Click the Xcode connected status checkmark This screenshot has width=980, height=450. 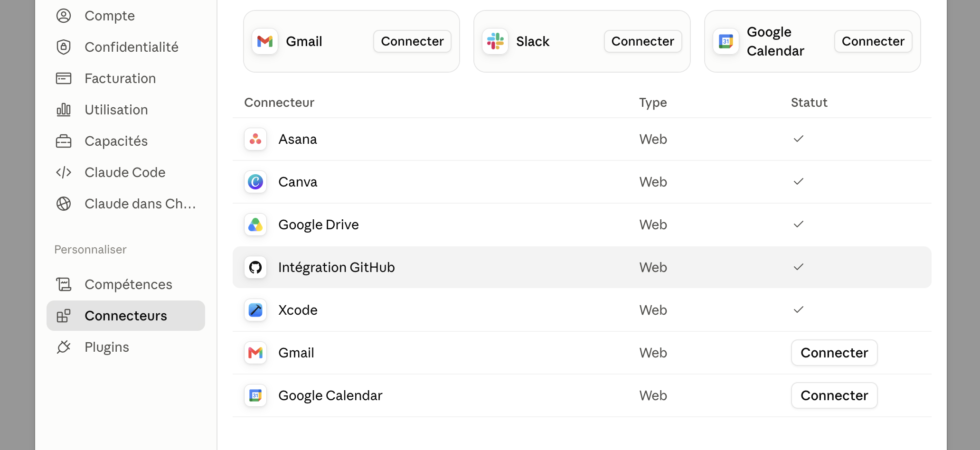(x=798, y=309)
